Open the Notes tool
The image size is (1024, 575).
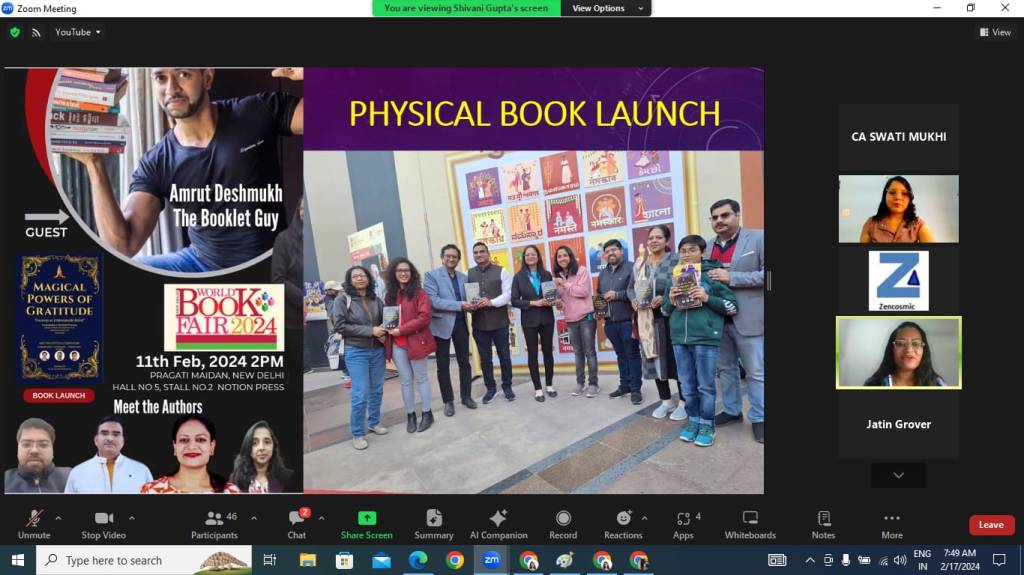point(823,524)
